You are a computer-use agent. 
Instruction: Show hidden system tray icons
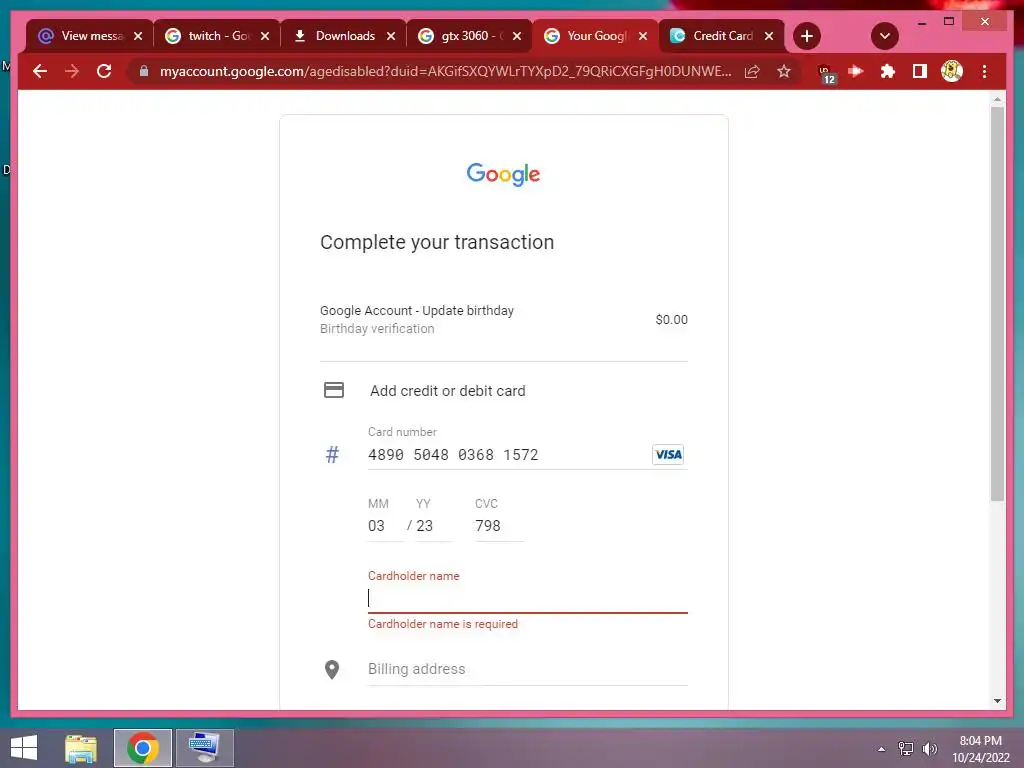point(882,749)
